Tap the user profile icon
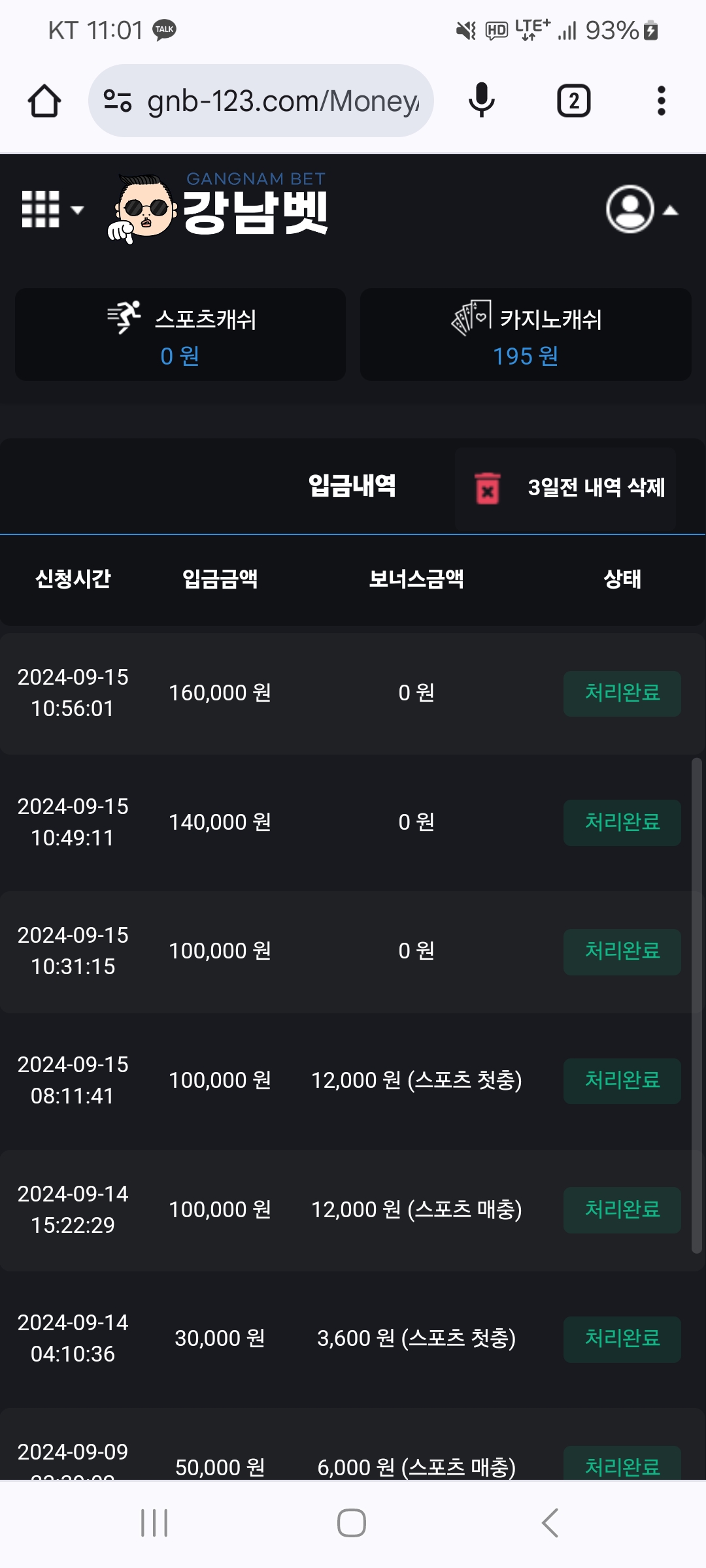 630,210
